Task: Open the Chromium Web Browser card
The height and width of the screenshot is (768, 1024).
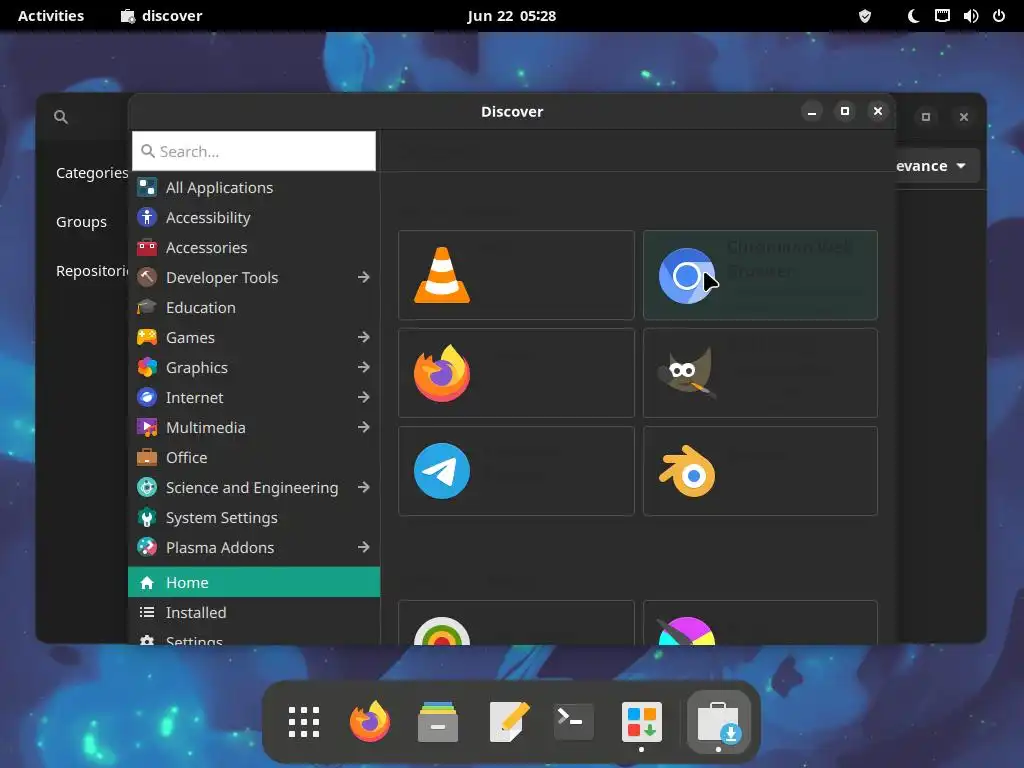Action: pyautogui.click(x=760, y=275)
